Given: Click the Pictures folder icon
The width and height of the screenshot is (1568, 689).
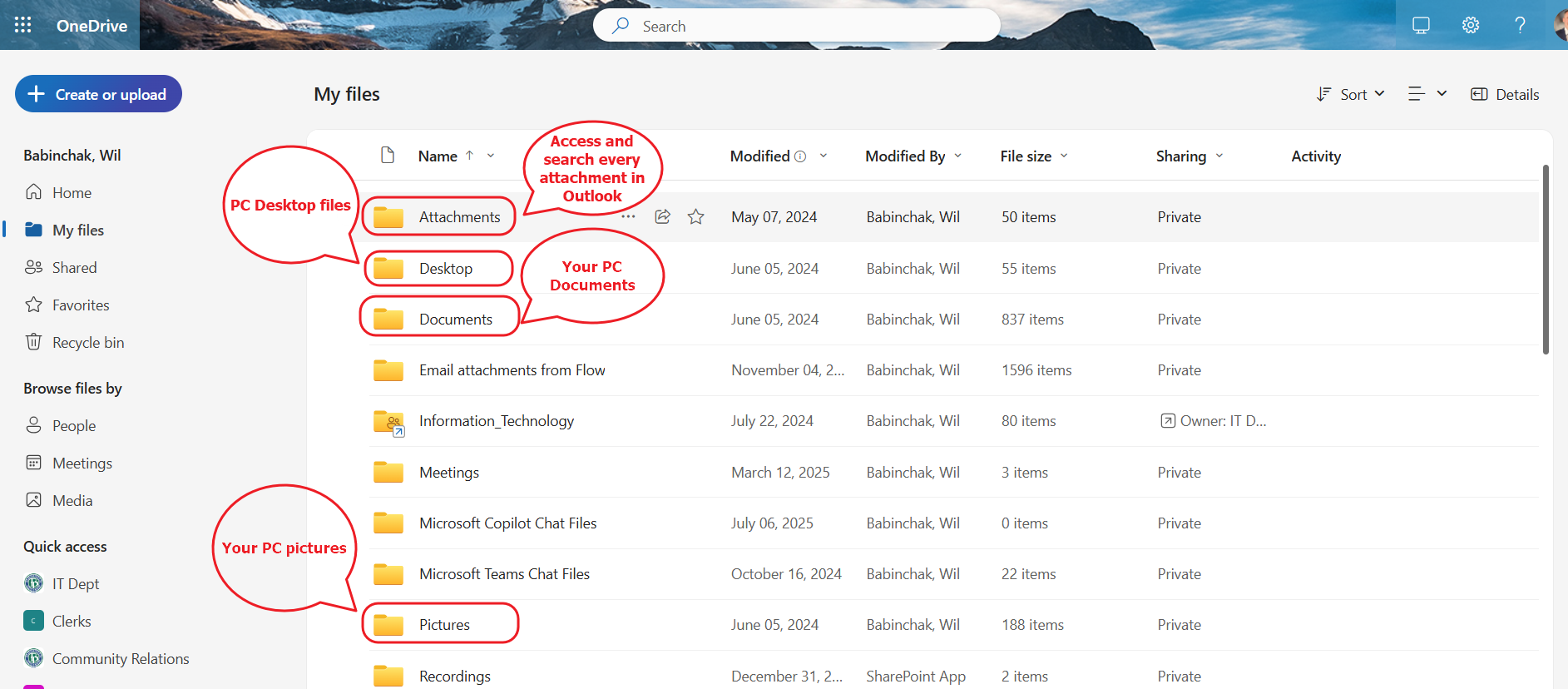Looking at the screenshot, I should [x=388, y=624].
